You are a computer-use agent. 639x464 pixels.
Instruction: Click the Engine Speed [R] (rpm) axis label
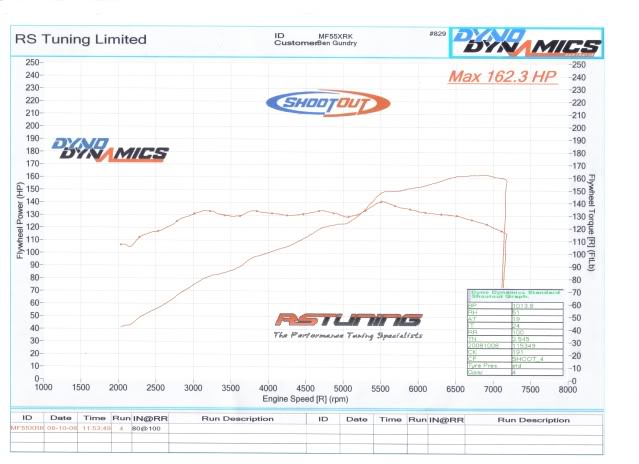tap(304, 398)
